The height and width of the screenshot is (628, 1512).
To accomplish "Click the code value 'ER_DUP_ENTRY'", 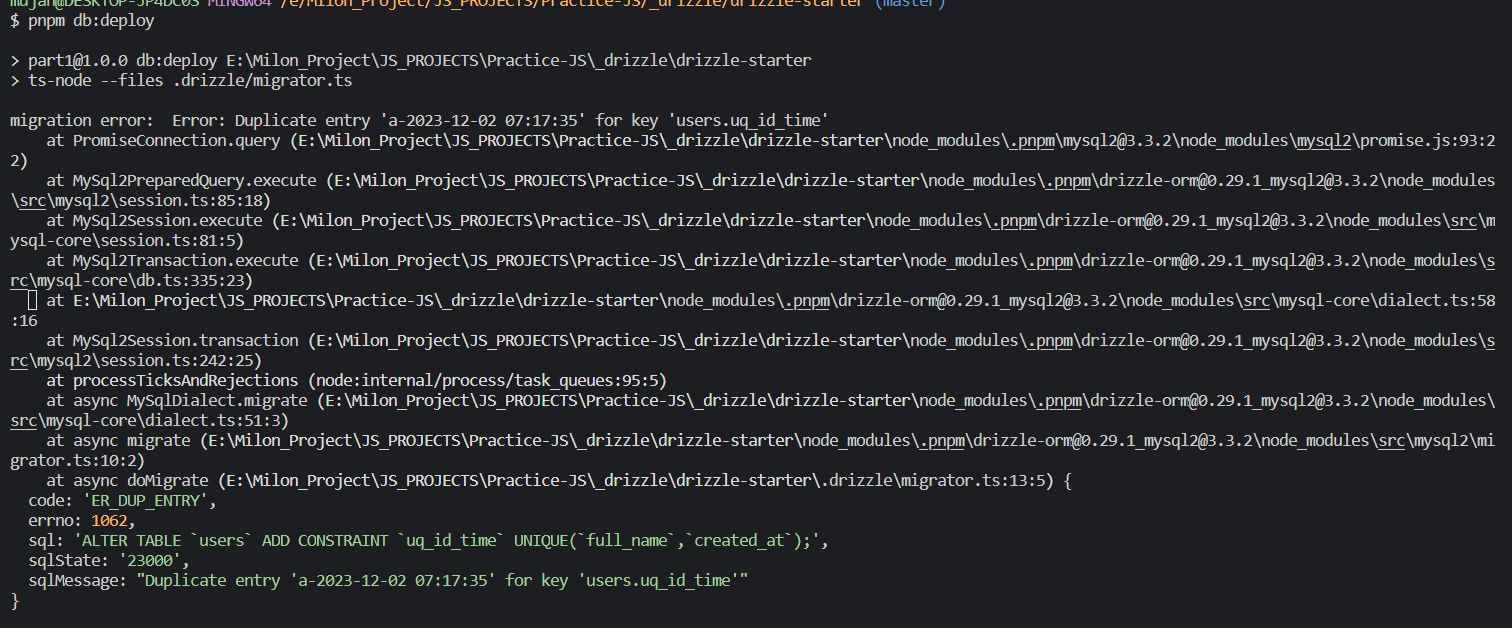I will (x=145, y=500).
